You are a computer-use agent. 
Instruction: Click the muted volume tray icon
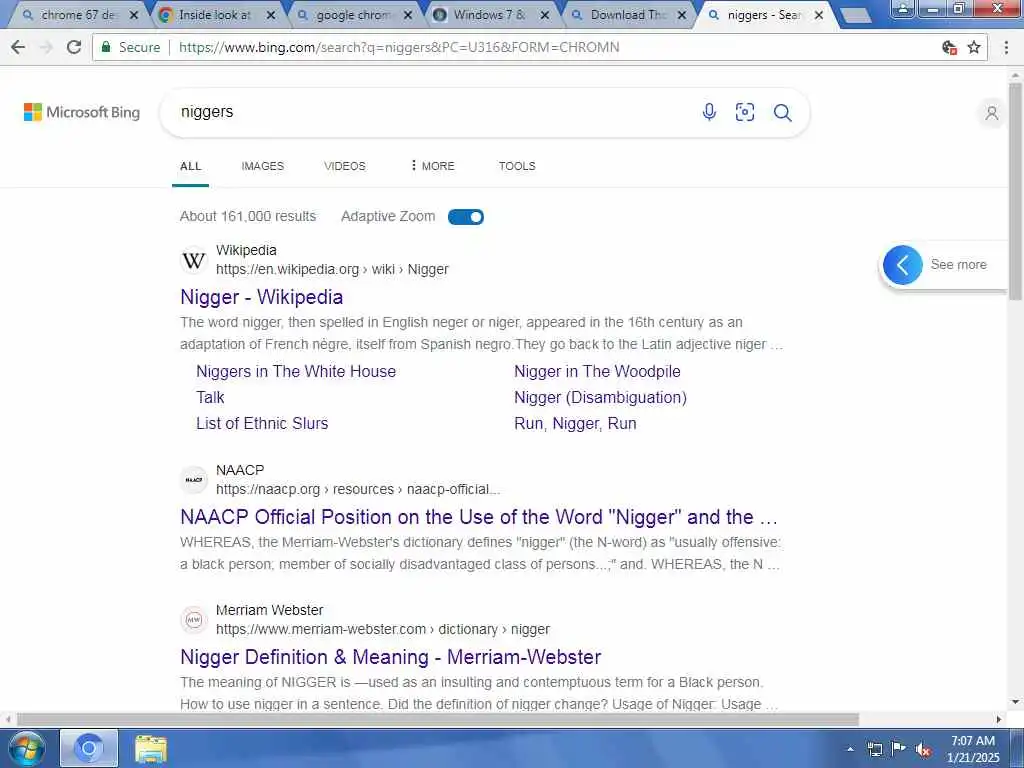[x=923, y=750]
